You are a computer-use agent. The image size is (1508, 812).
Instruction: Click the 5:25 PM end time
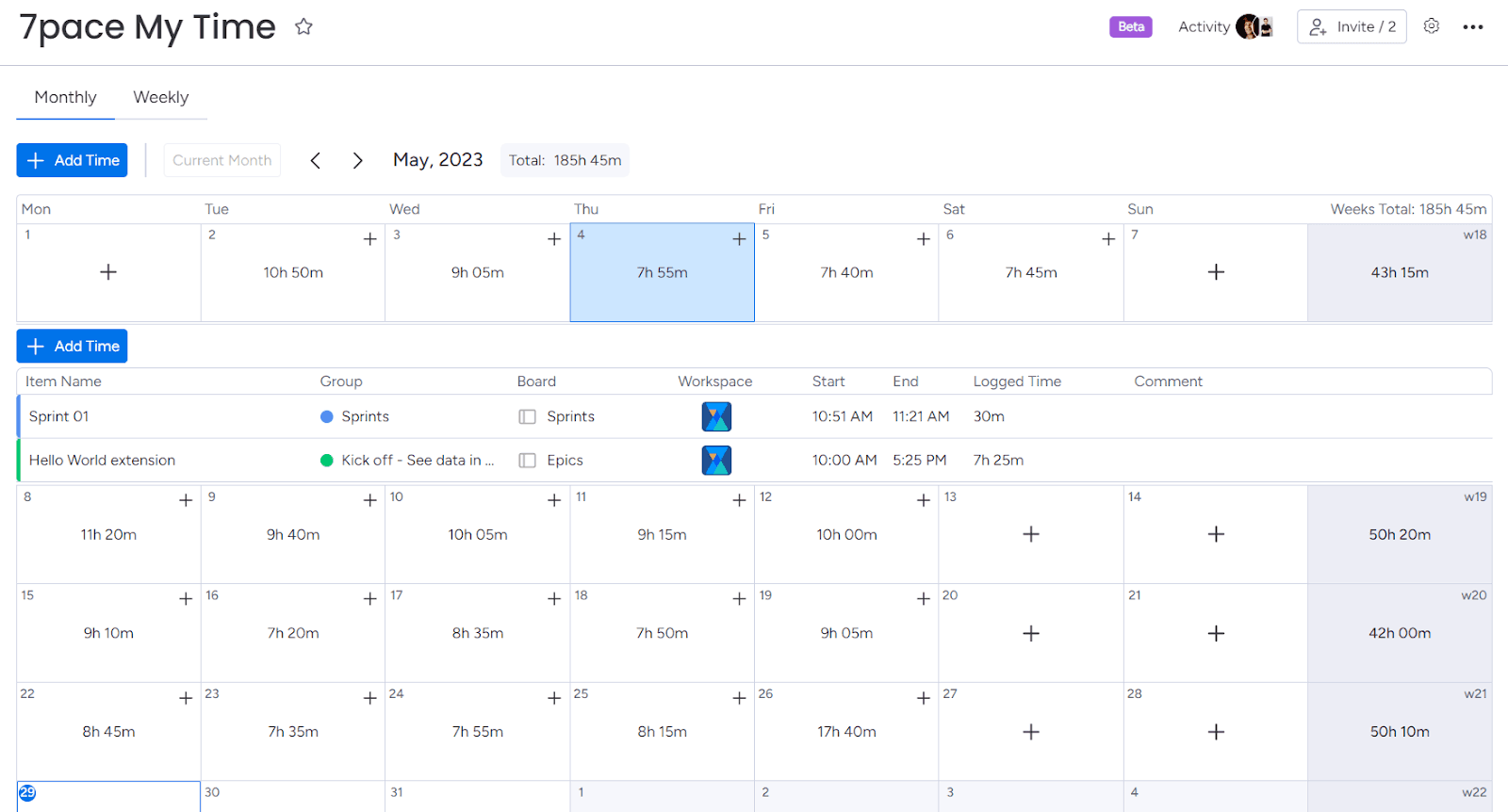tap(920, 461)
